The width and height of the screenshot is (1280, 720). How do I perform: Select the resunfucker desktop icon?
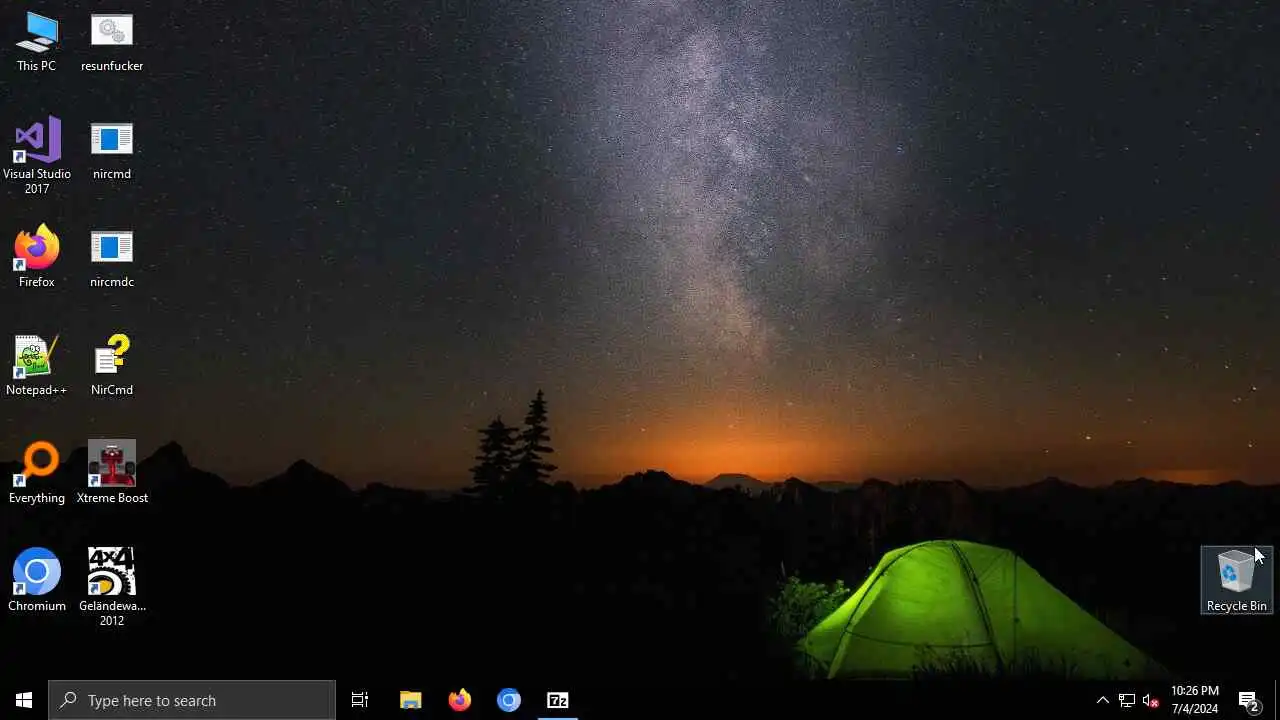pos(112,43)
